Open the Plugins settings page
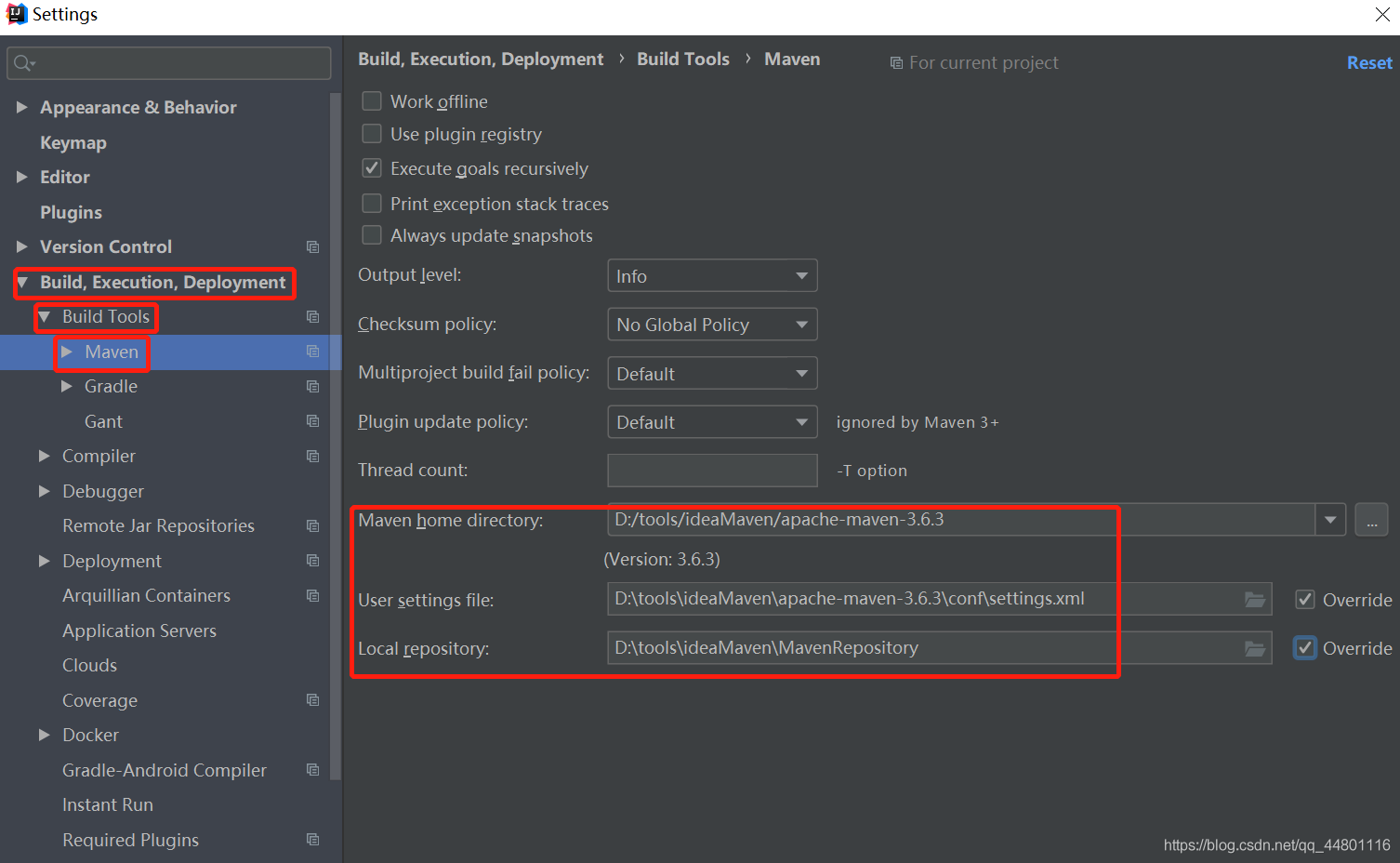 [71, 212]
